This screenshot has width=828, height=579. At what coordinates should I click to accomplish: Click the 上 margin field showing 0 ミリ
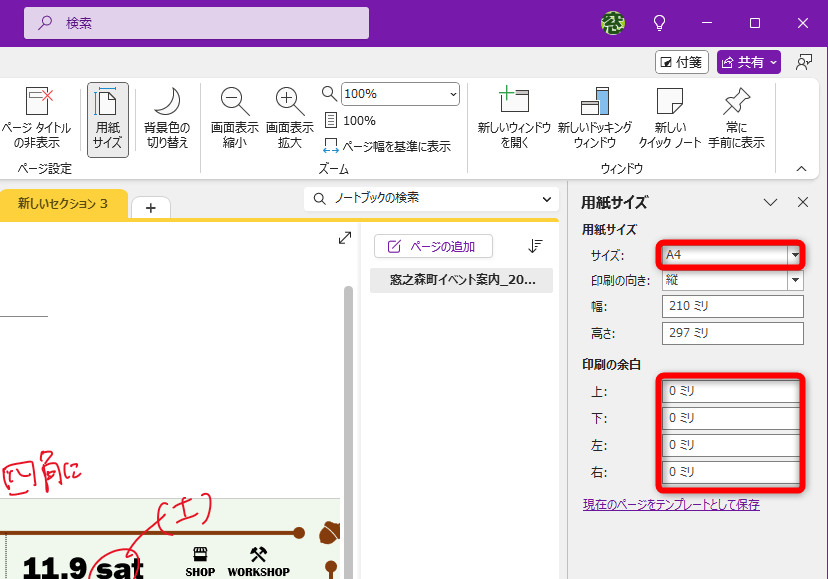click(x=731, y=394)
